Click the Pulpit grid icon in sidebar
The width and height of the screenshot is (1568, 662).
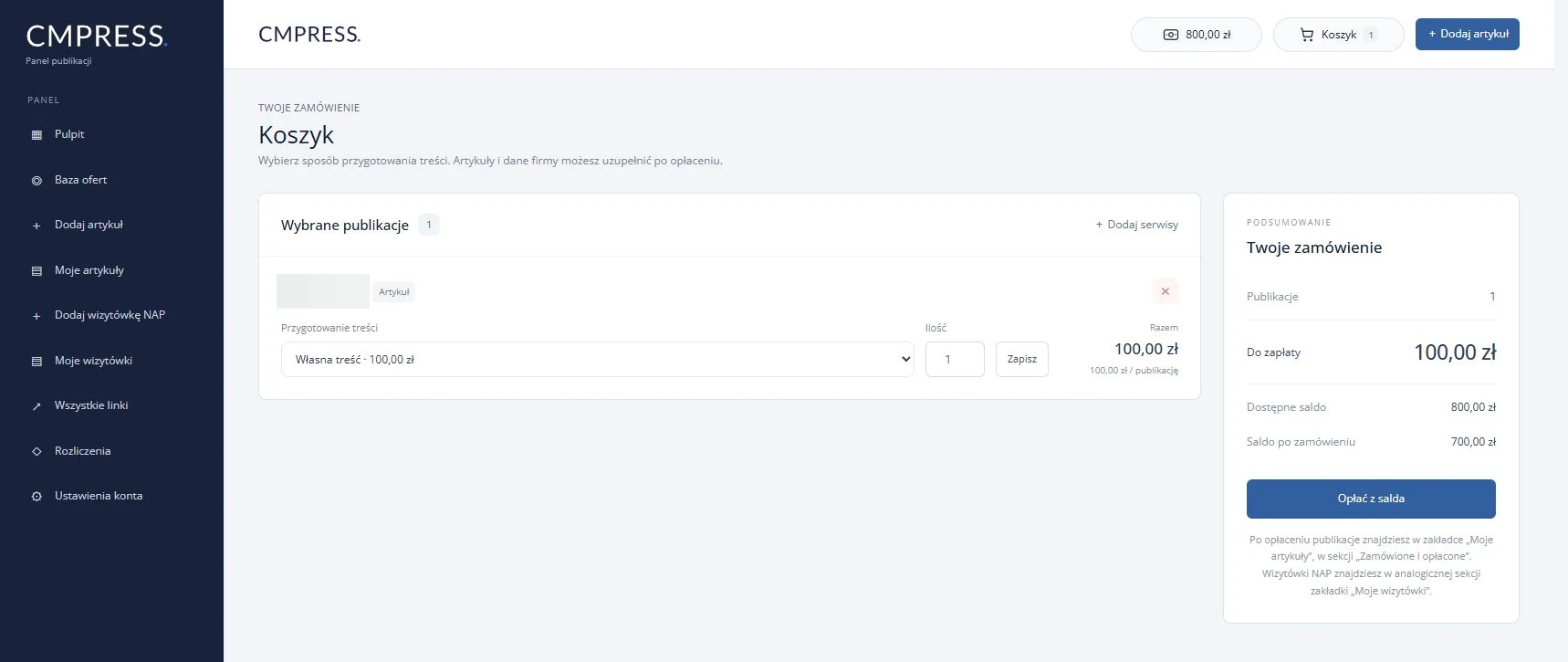click(x=37, y=135)
